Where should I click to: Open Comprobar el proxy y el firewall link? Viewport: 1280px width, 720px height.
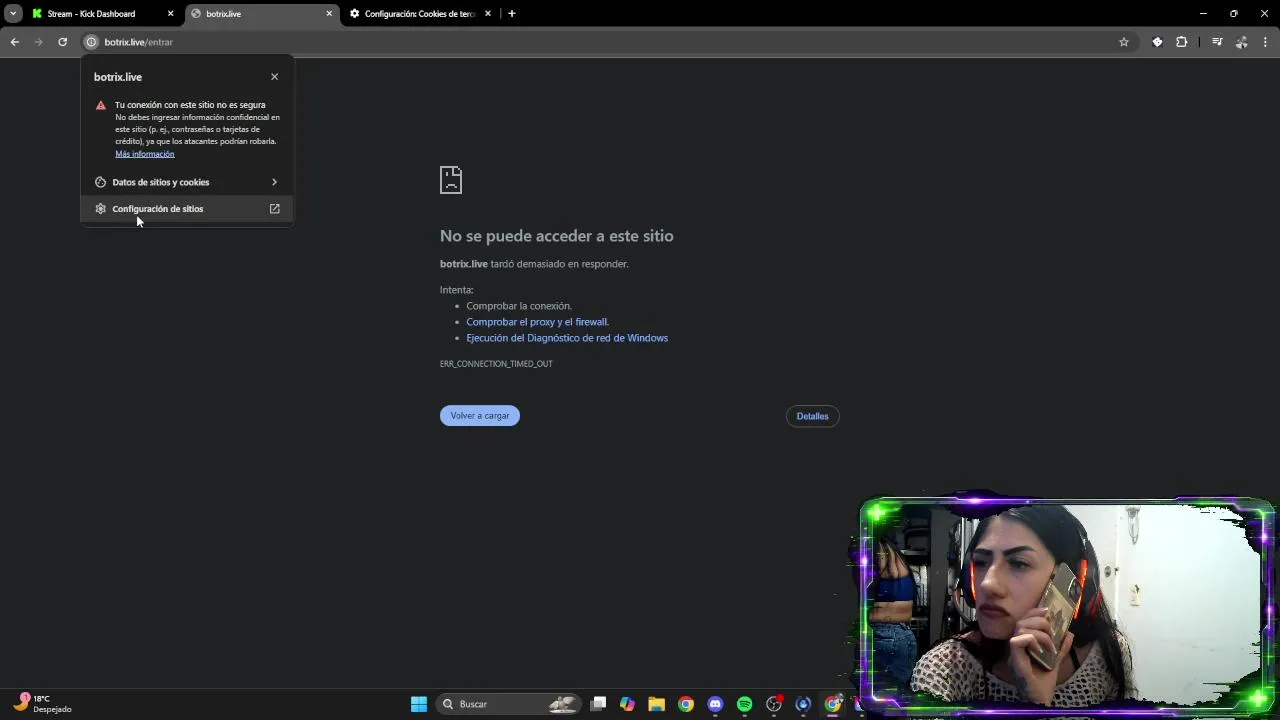click(x=537, y=322)
